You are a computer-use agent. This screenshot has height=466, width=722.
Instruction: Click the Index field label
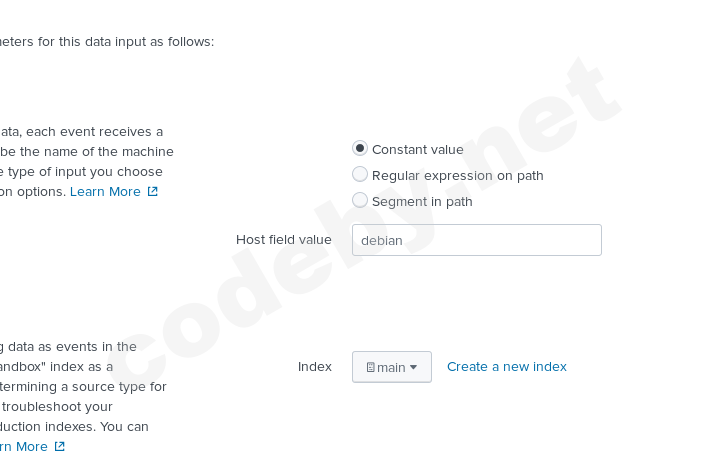[x=314, y=367]
